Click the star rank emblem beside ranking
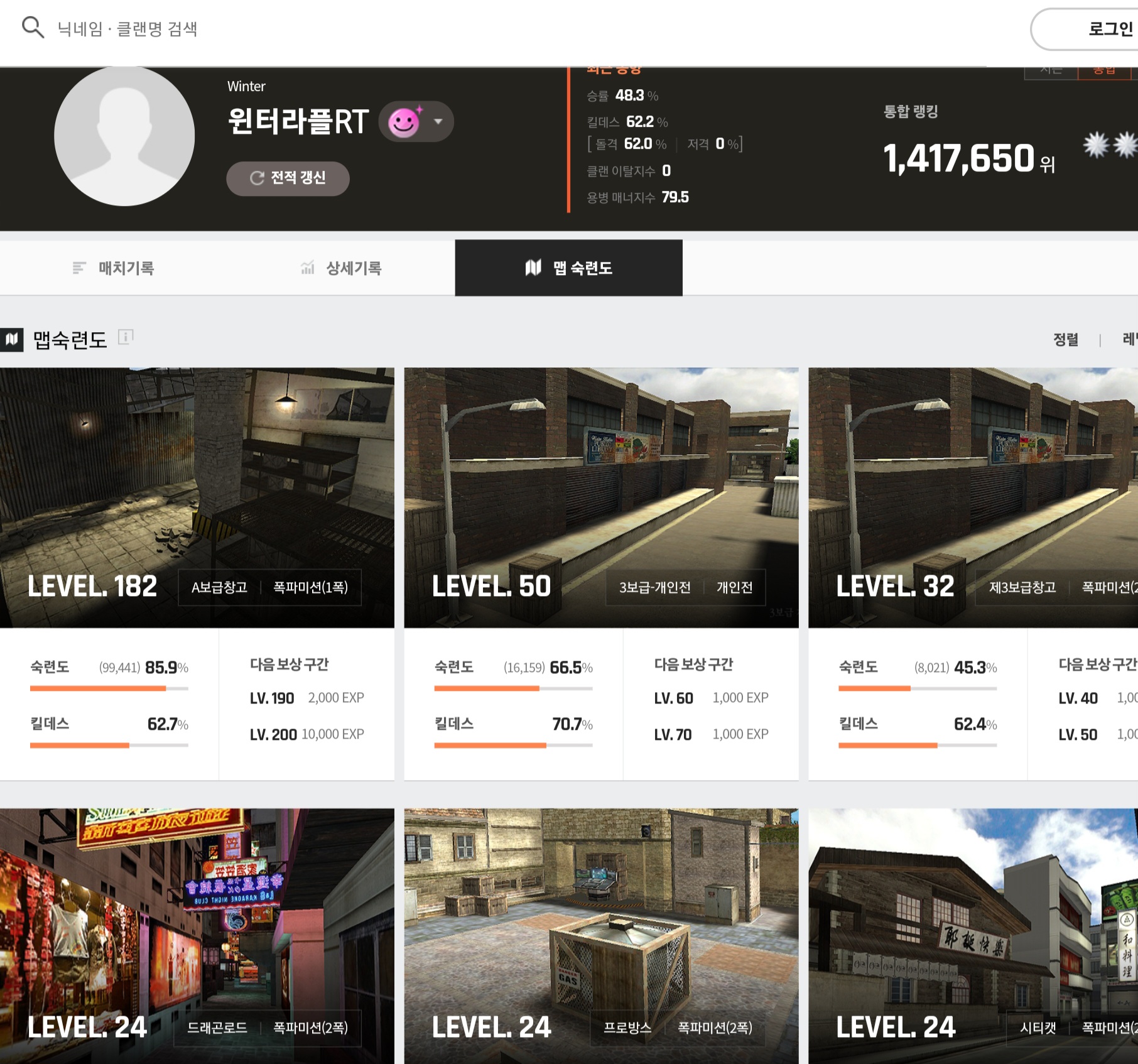Screen dimensions: 1138x1064 click(1109, 145)
